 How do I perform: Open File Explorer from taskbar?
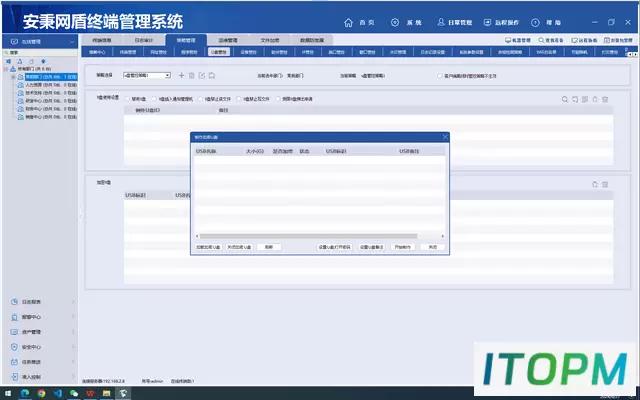(107, 393)
